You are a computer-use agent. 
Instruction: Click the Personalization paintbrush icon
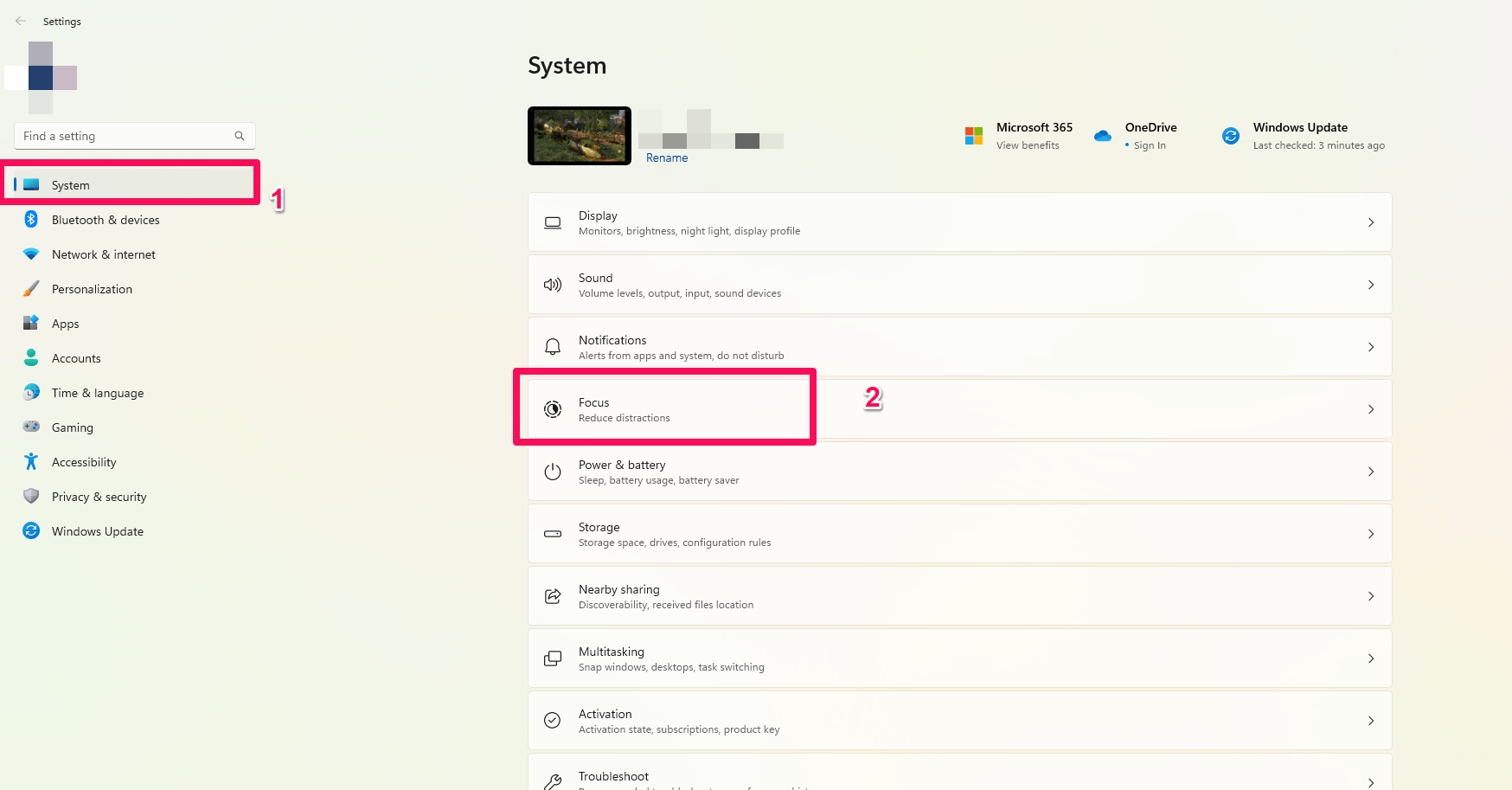tap(31, 289)
